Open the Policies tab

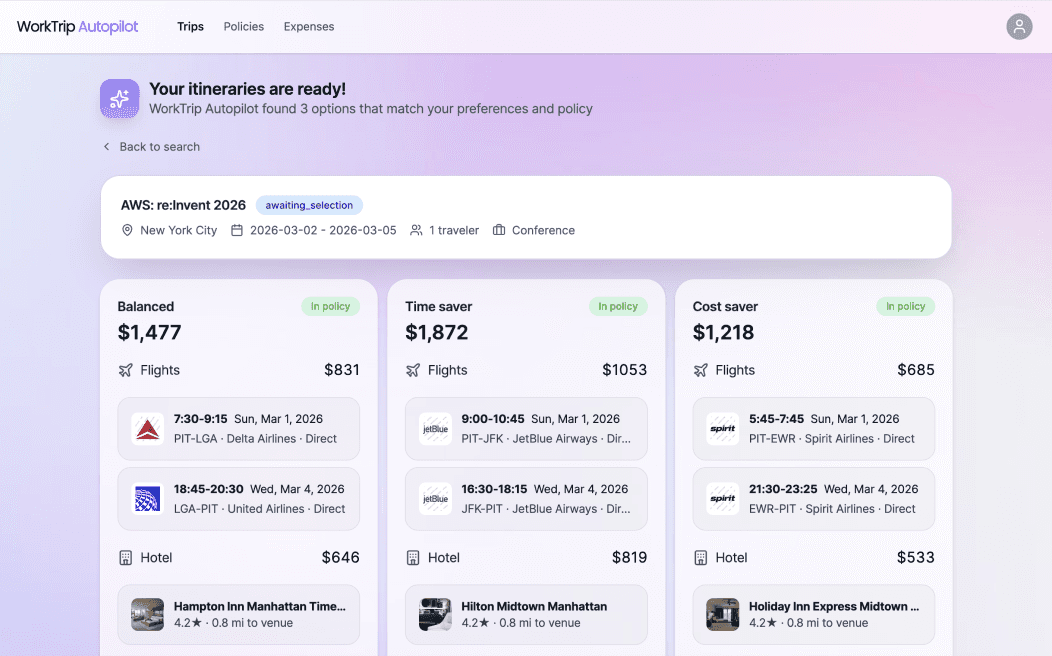pyautogui.click(x=244, y=27)
